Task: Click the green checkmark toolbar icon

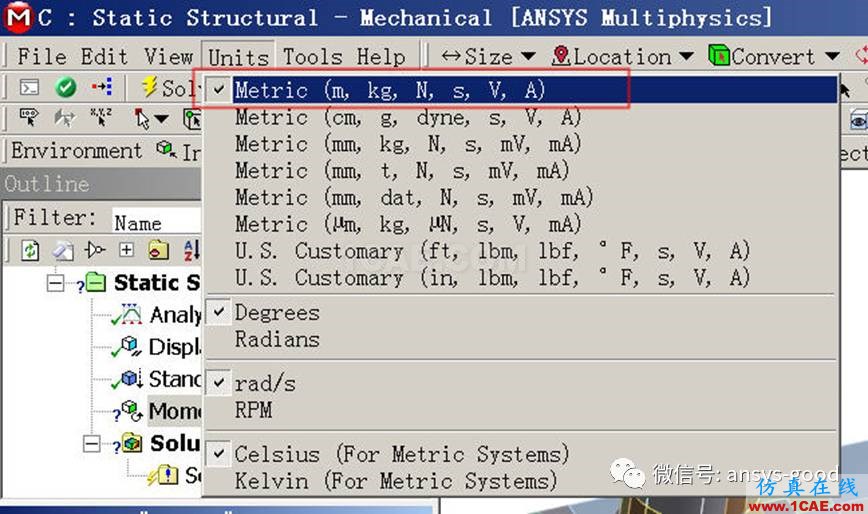Action: 65,87
